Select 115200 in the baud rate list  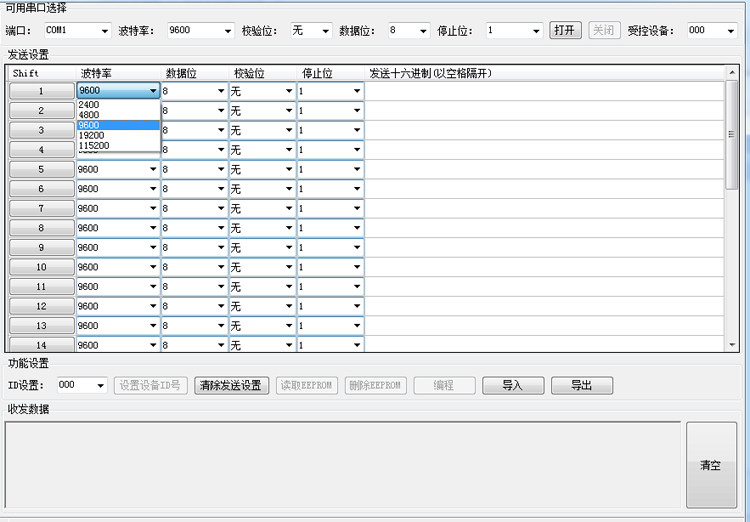[119, 145]
